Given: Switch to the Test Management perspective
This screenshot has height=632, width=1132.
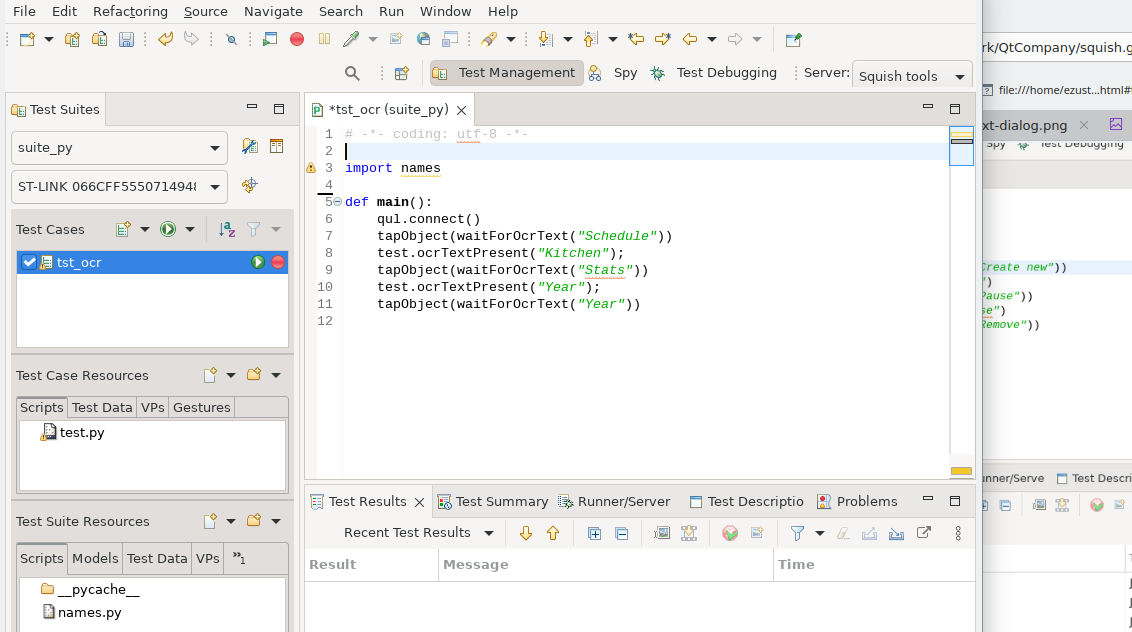Looking at the screenshot, I should [506, 73].
